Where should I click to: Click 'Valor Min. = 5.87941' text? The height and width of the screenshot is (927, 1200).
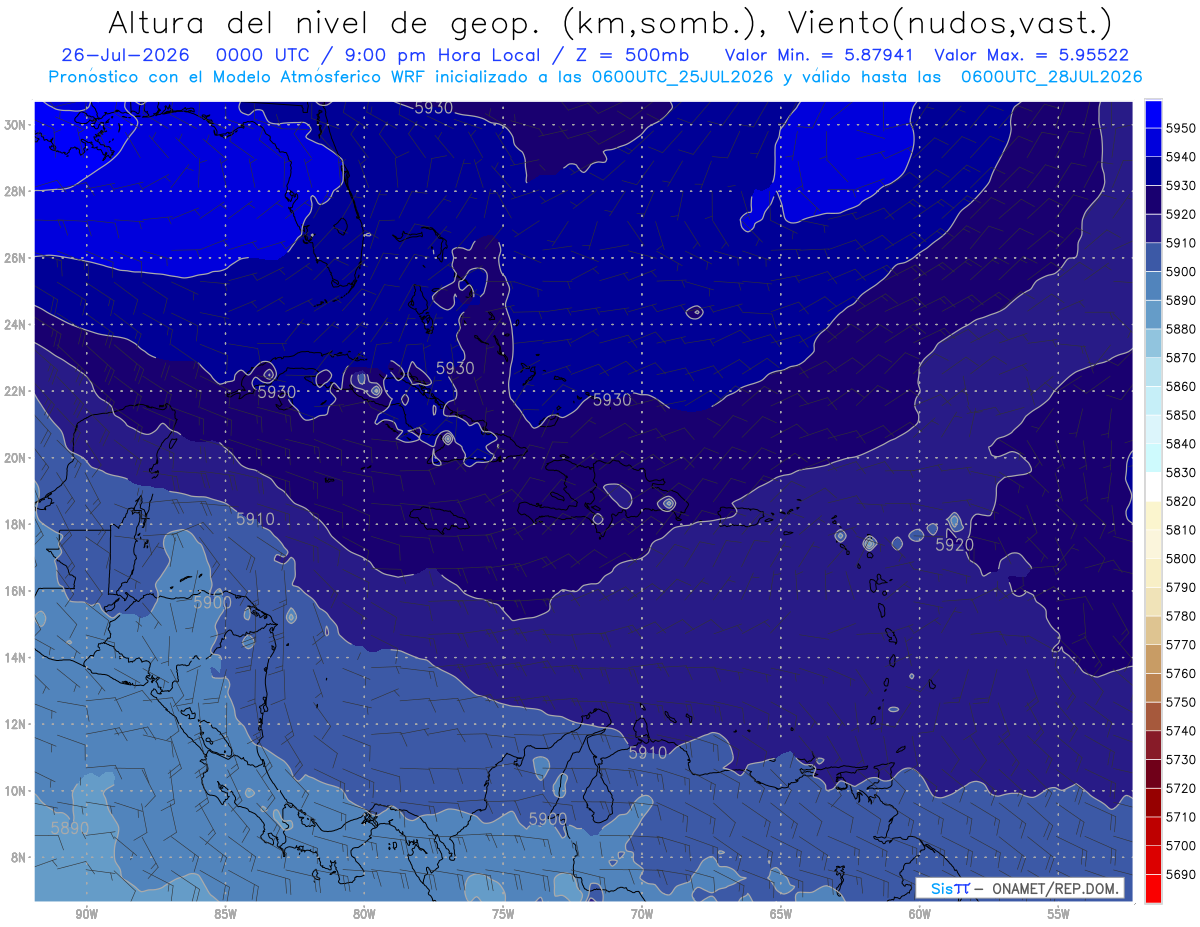pos(821,55)
